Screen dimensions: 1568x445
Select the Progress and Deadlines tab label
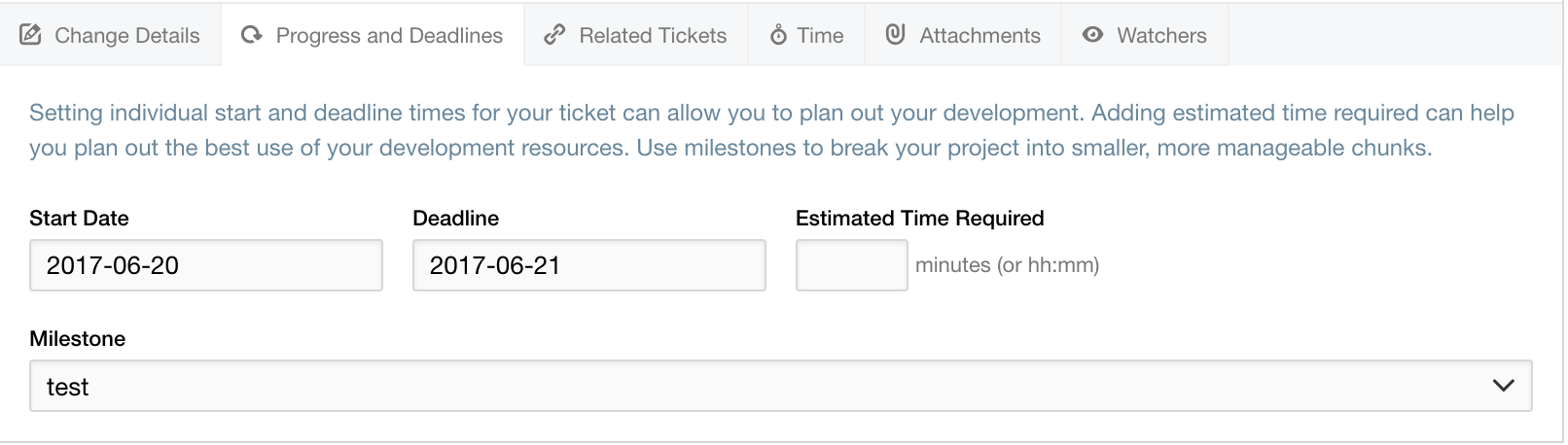point(389,36)
